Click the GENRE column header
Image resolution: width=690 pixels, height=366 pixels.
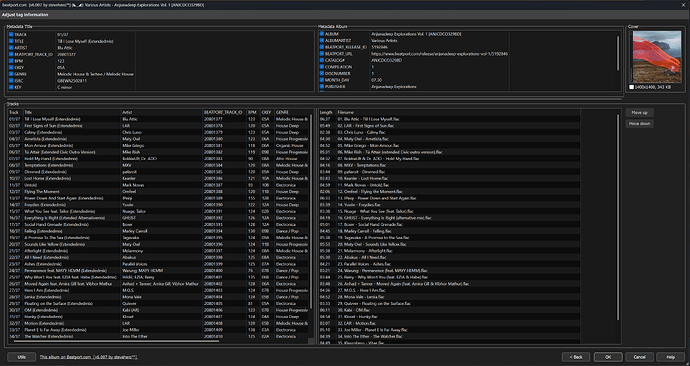291,112
